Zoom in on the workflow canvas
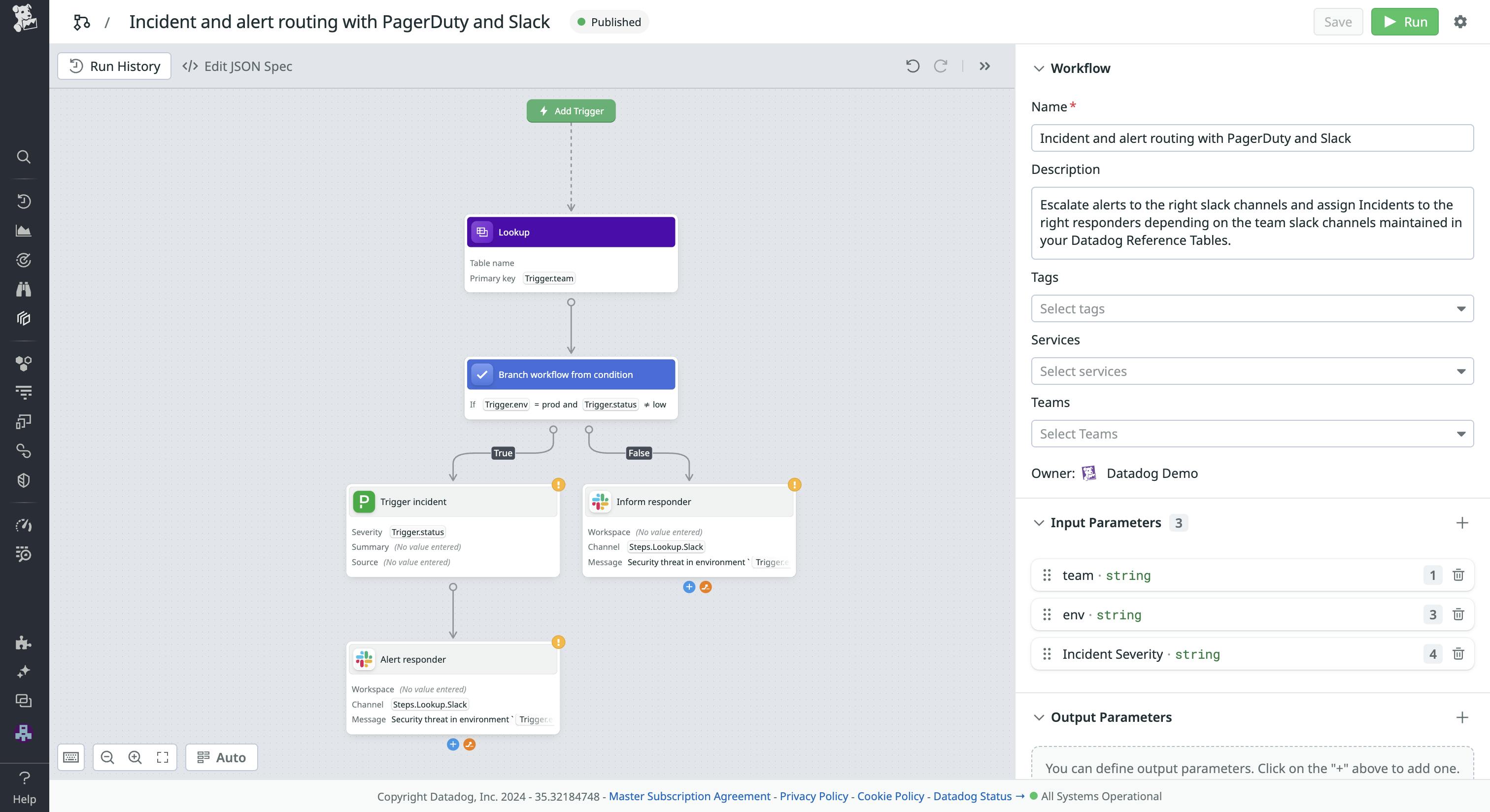This screenshot has width=1490, height=812. [x=134, y=757]
